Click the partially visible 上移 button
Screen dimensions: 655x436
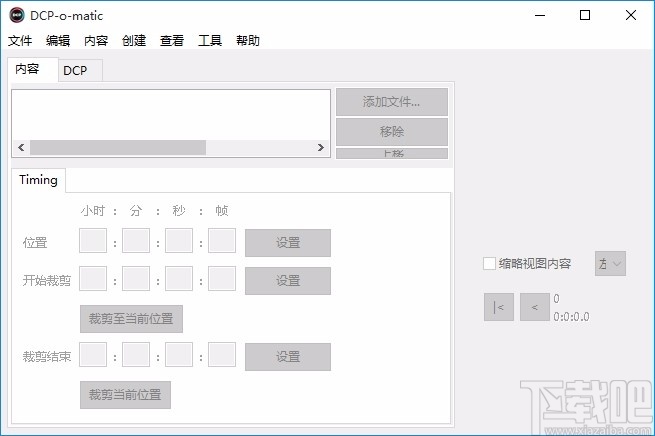[392, 153]
